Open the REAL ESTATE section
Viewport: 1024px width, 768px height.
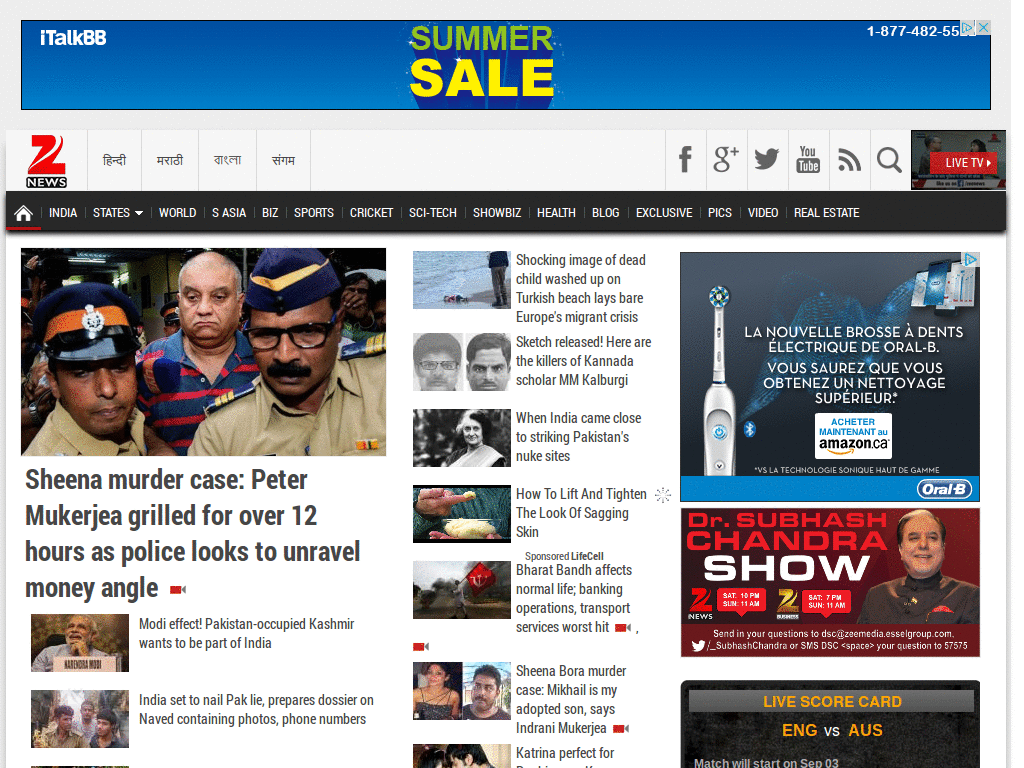(x=826, y=213)
